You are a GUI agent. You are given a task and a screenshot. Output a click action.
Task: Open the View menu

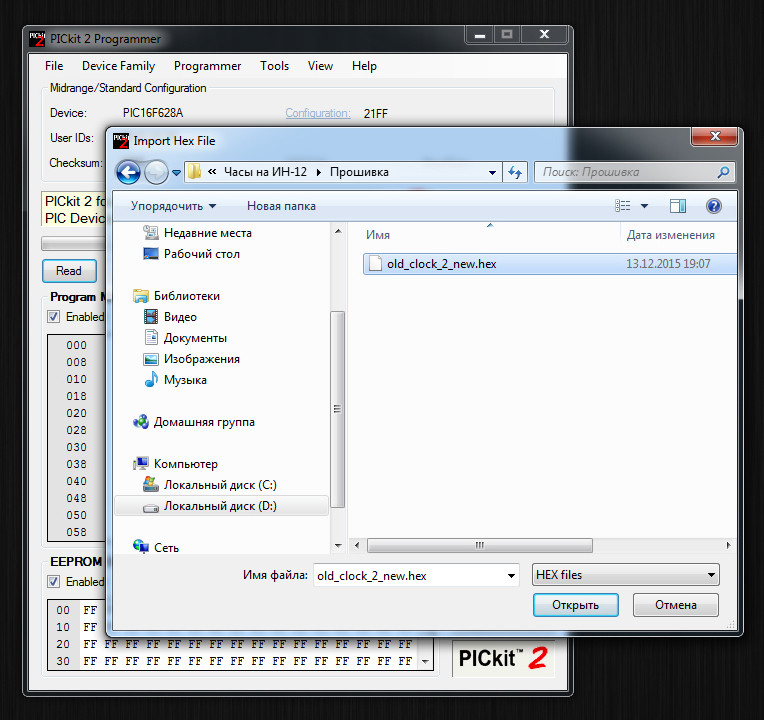click(321, 66)
